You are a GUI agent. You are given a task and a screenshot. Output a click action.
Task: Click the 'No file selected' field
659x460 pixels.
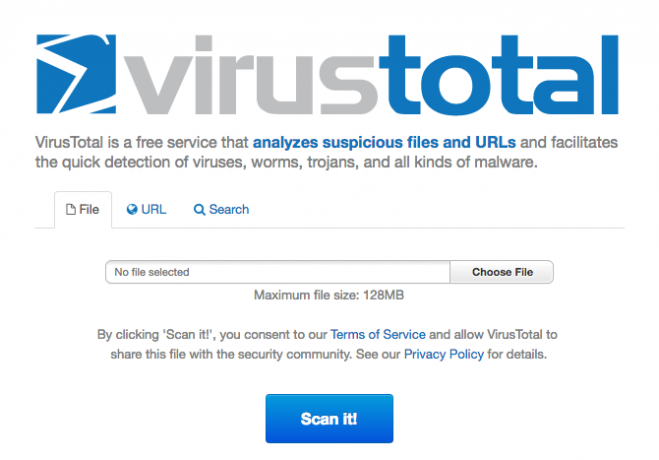click(x=277, y=272)
